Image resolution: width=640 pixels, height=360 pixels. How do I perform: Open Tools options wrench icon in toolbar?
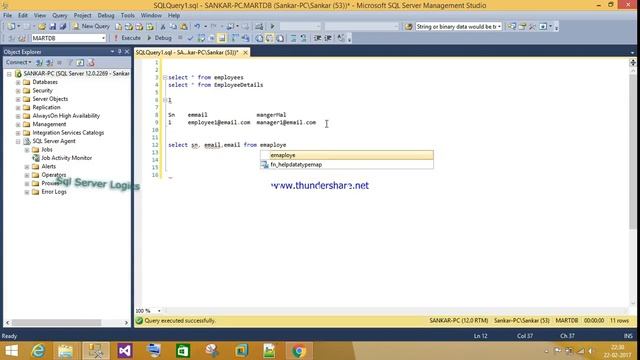pos(532,27)
